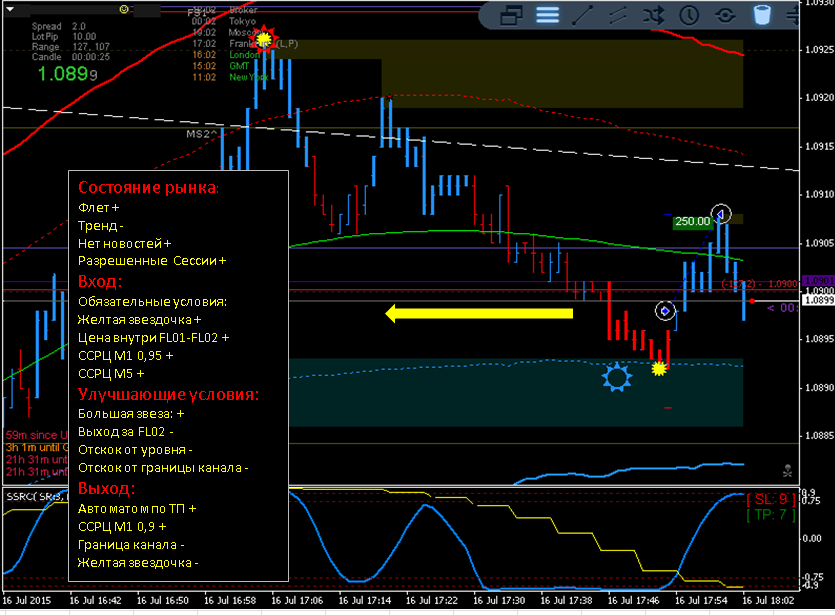The height and width of the screenshot is (615, 835).
Task: Click the green 250.00 profit label
Action: [x=692, y=222]
